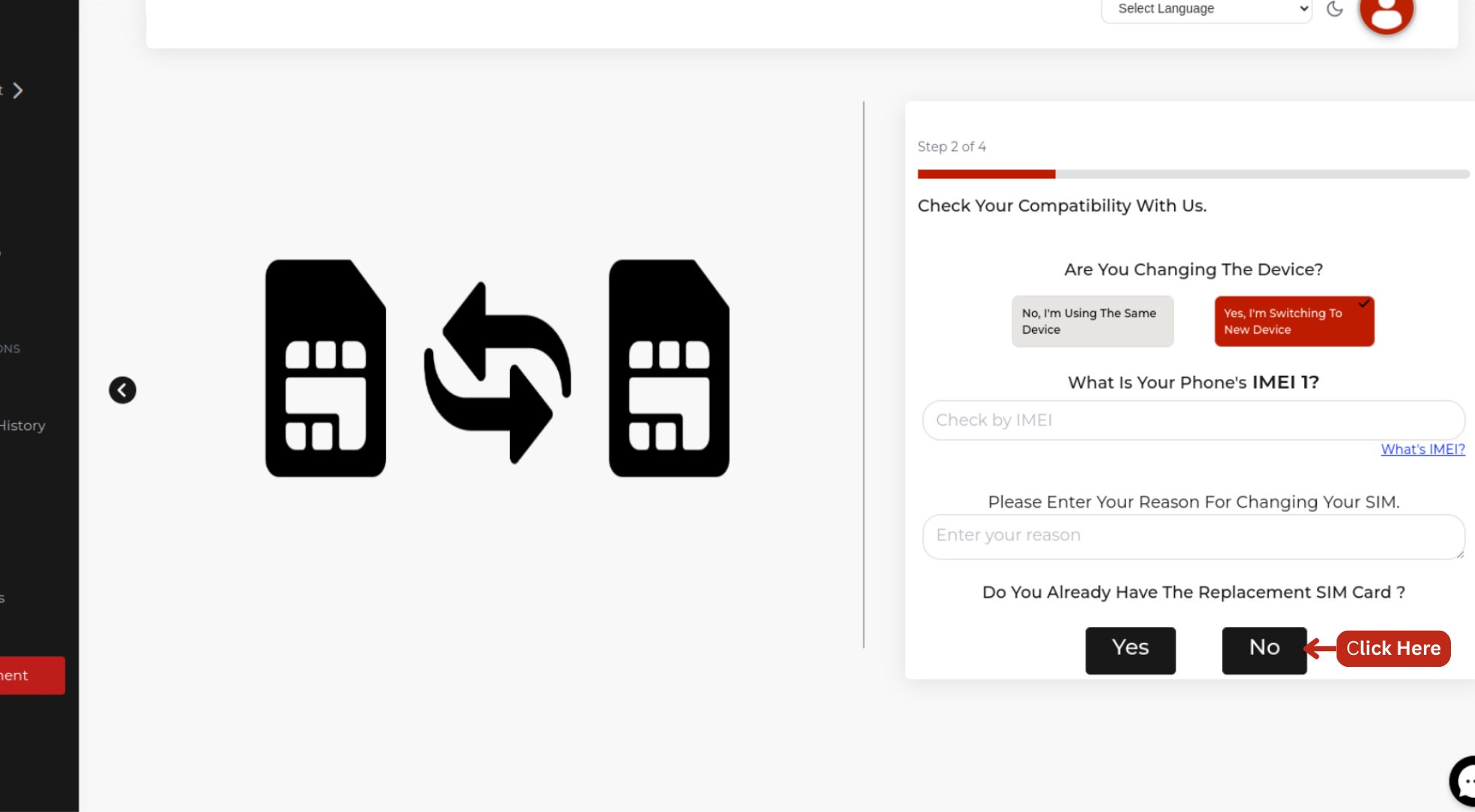Viewport: 1475px width, 812px height.
Task: Select "Yes, I'm Switching To New Device"
Action: point(1294,321)
